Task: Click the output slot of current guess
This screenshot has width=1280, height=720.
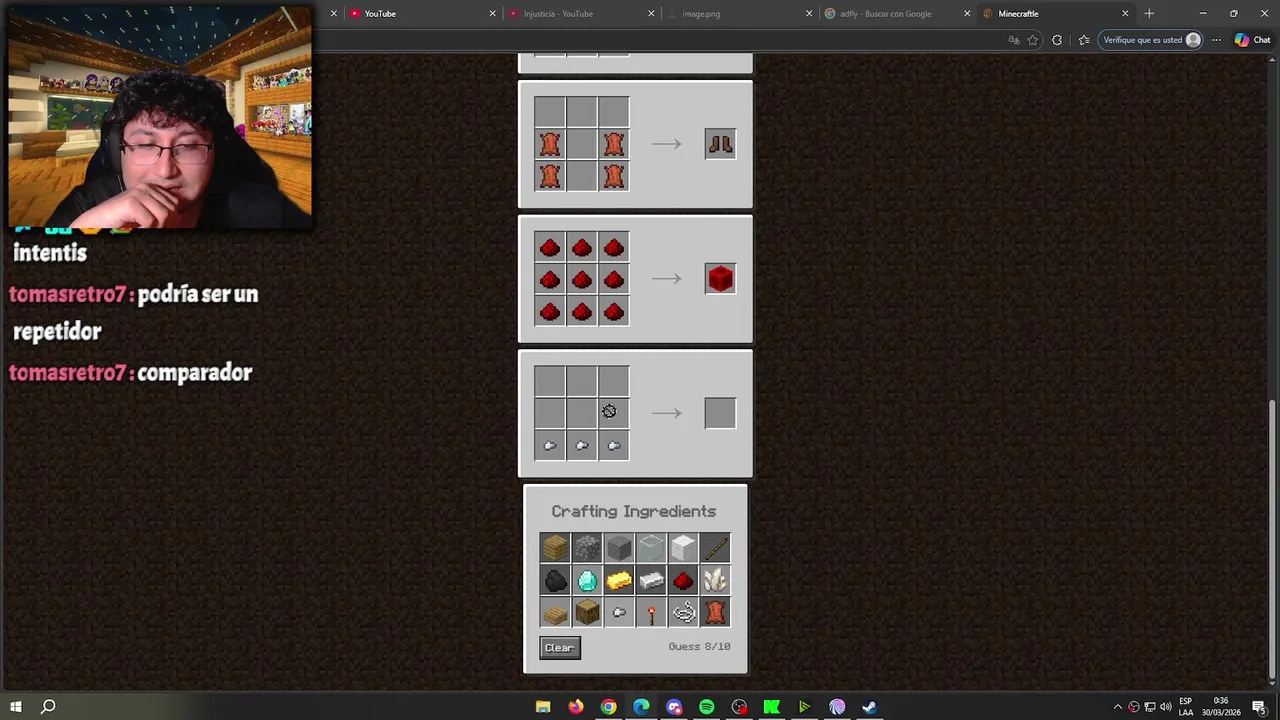Action: [x=720, y=413]
